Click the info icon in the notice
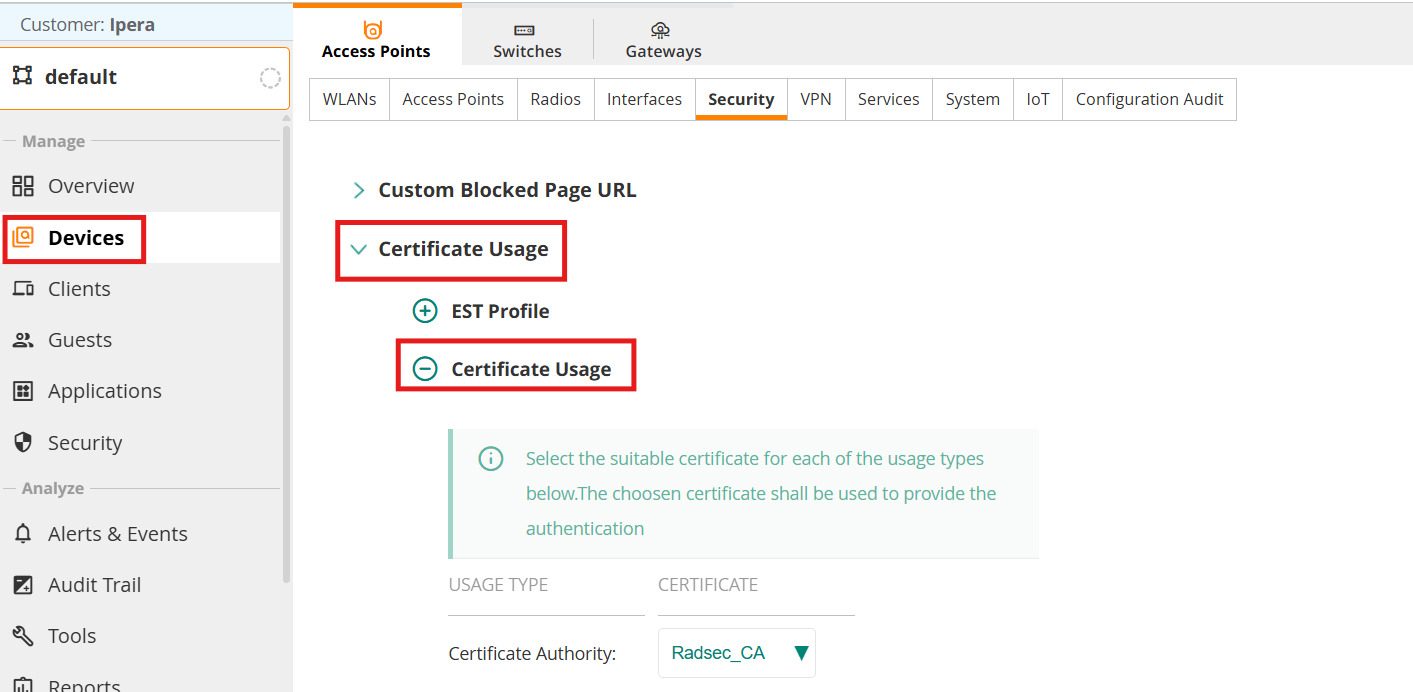The image size is (1413, 692). (490, 459)
